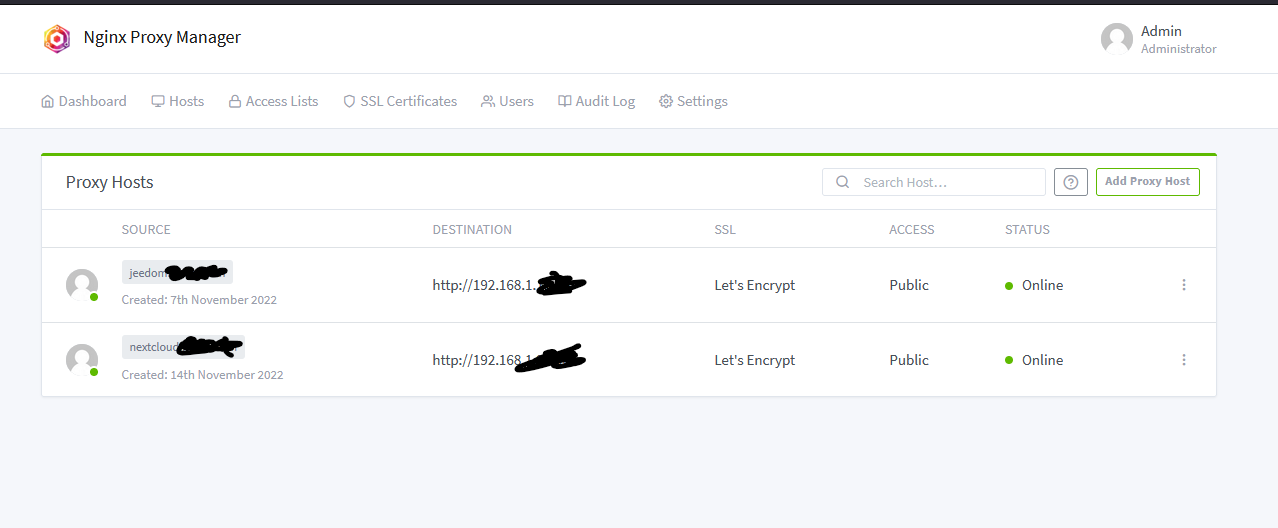The image size is (1278, 528).
Task: Click the help question mark button
Action: (1071, 182)
